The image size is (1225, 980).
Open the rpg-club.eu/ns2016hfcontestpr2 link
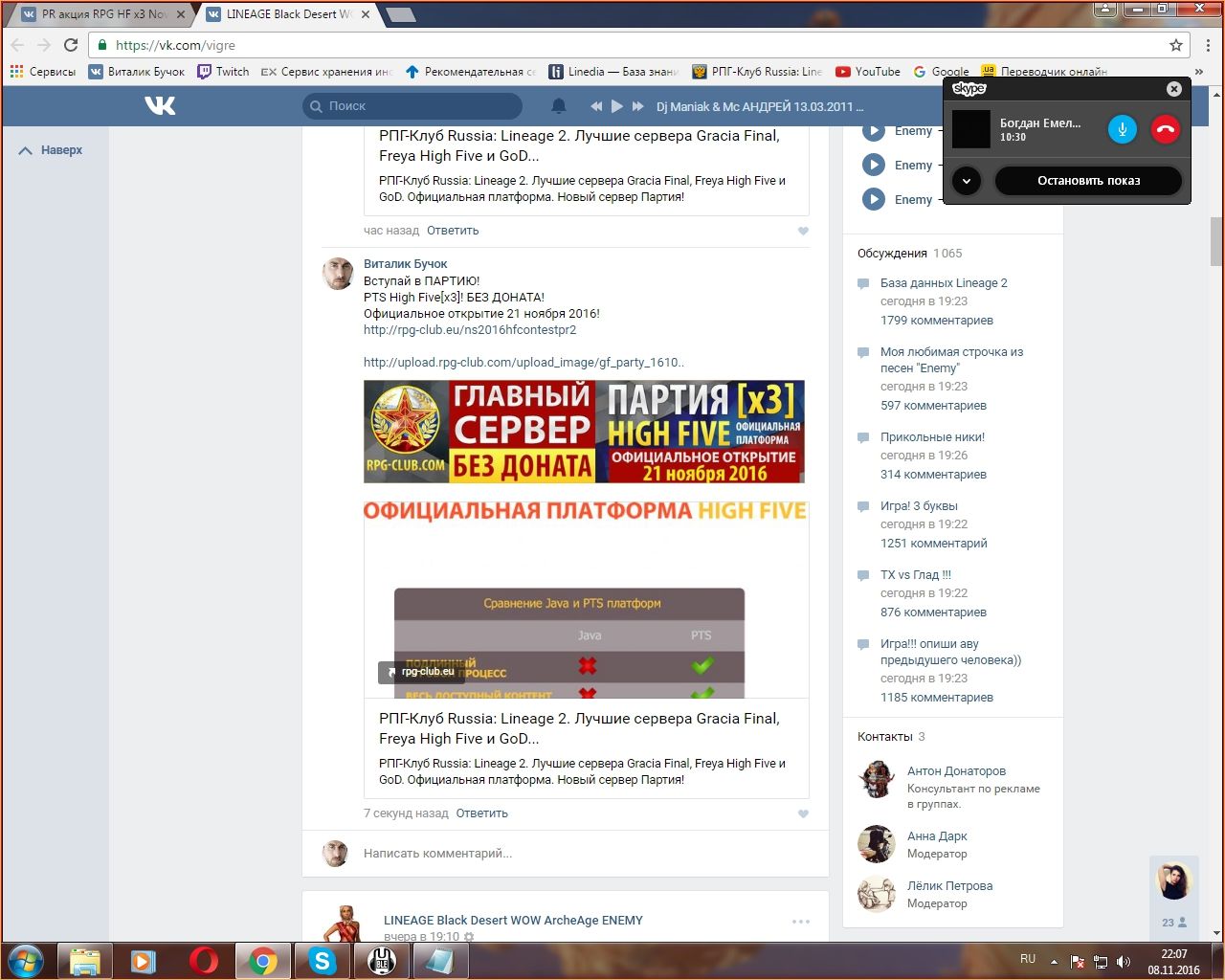470,330
